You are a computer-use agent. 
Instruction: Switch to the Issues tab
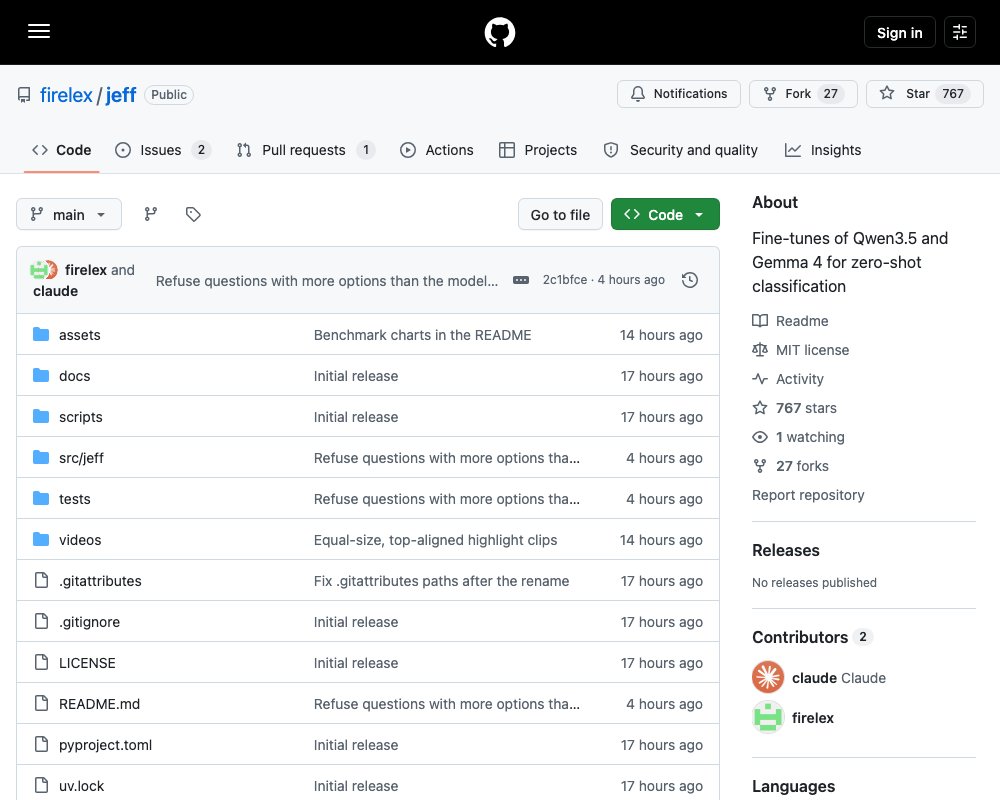163,150
